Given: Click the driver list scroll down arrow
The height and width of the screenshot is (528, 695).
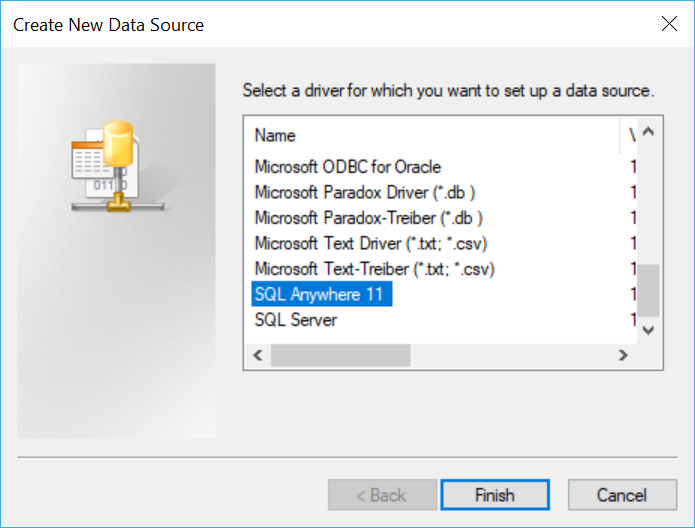Looking at the screenshot, I should tap(648, 330).
